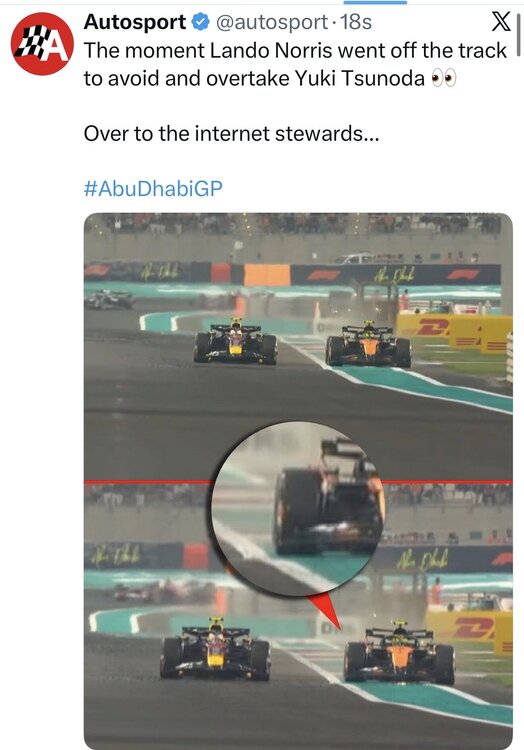524x750 pixels.
Task: Click the eyes emoji in tweet
Action: click(444, 78)
